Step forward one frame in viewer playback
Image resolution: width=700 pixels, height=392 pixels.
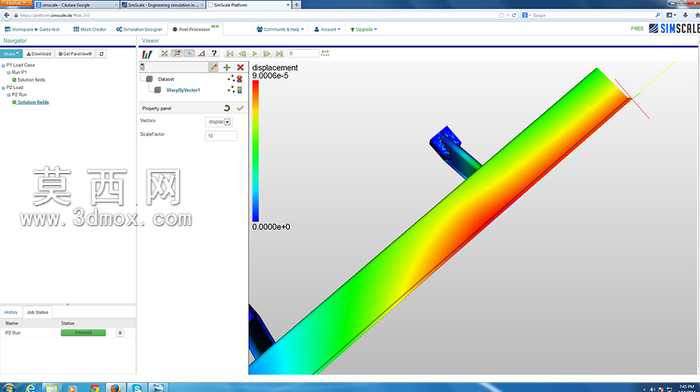[x=267, y=54]
